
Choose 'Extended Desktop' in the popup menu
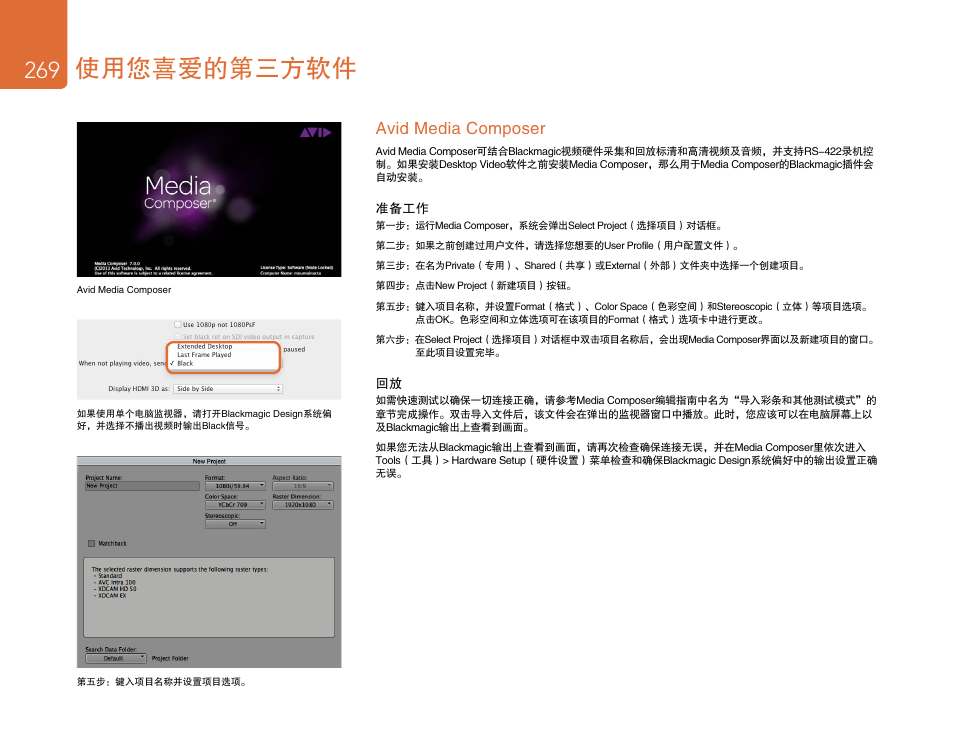click(x=204, y=346)
